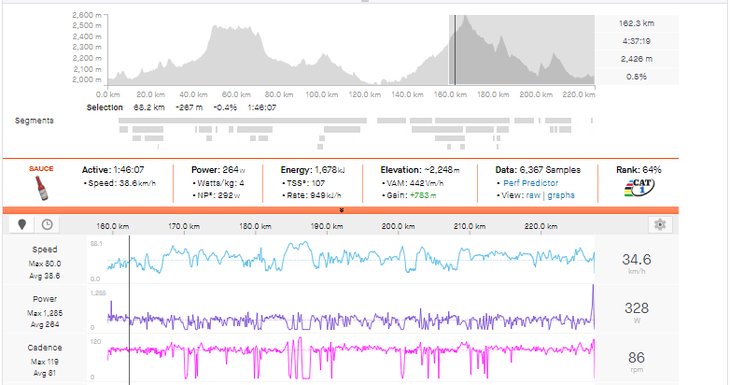Screen dimensions: 730x385
Task: Click the Active: 1:46:07 value
Action: pyautogui.click(x=113, y=170)
